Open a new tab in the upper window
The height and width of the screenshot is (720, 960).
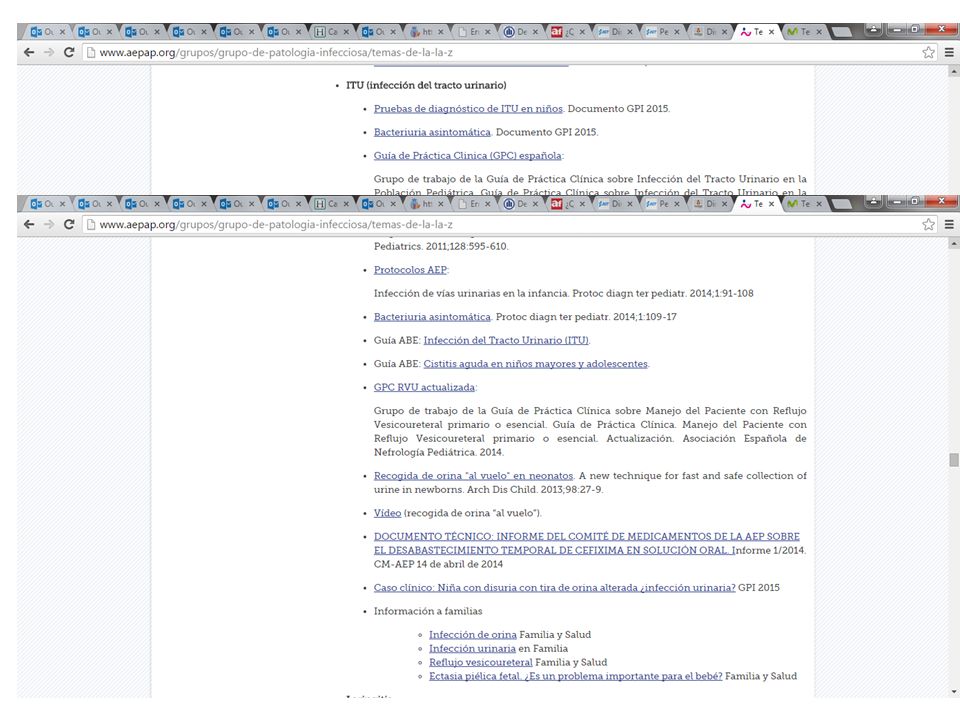click(842, 32)
